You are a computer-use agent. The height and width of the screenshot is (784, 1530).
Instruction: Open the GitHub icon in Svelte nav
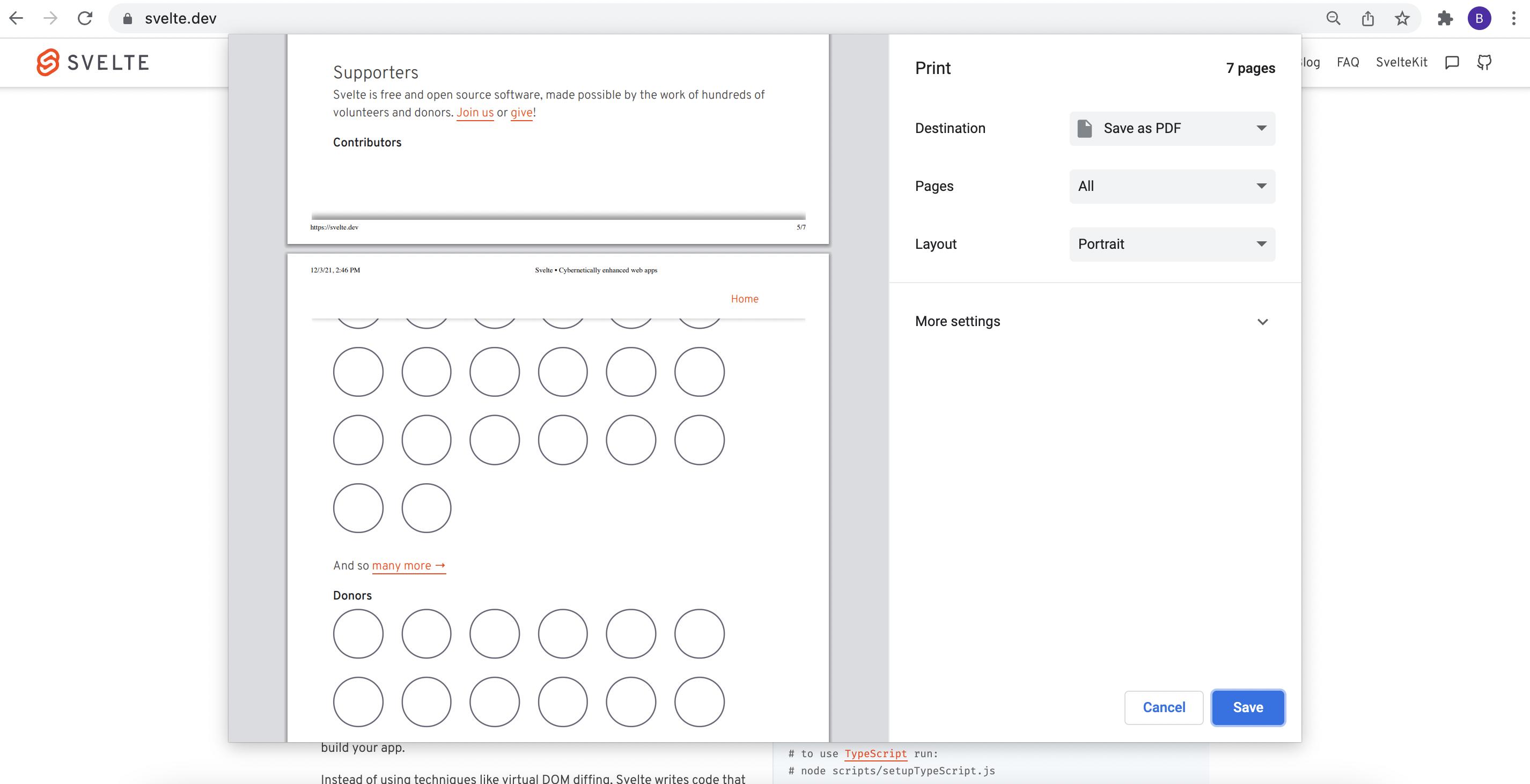pos(1484,62)
